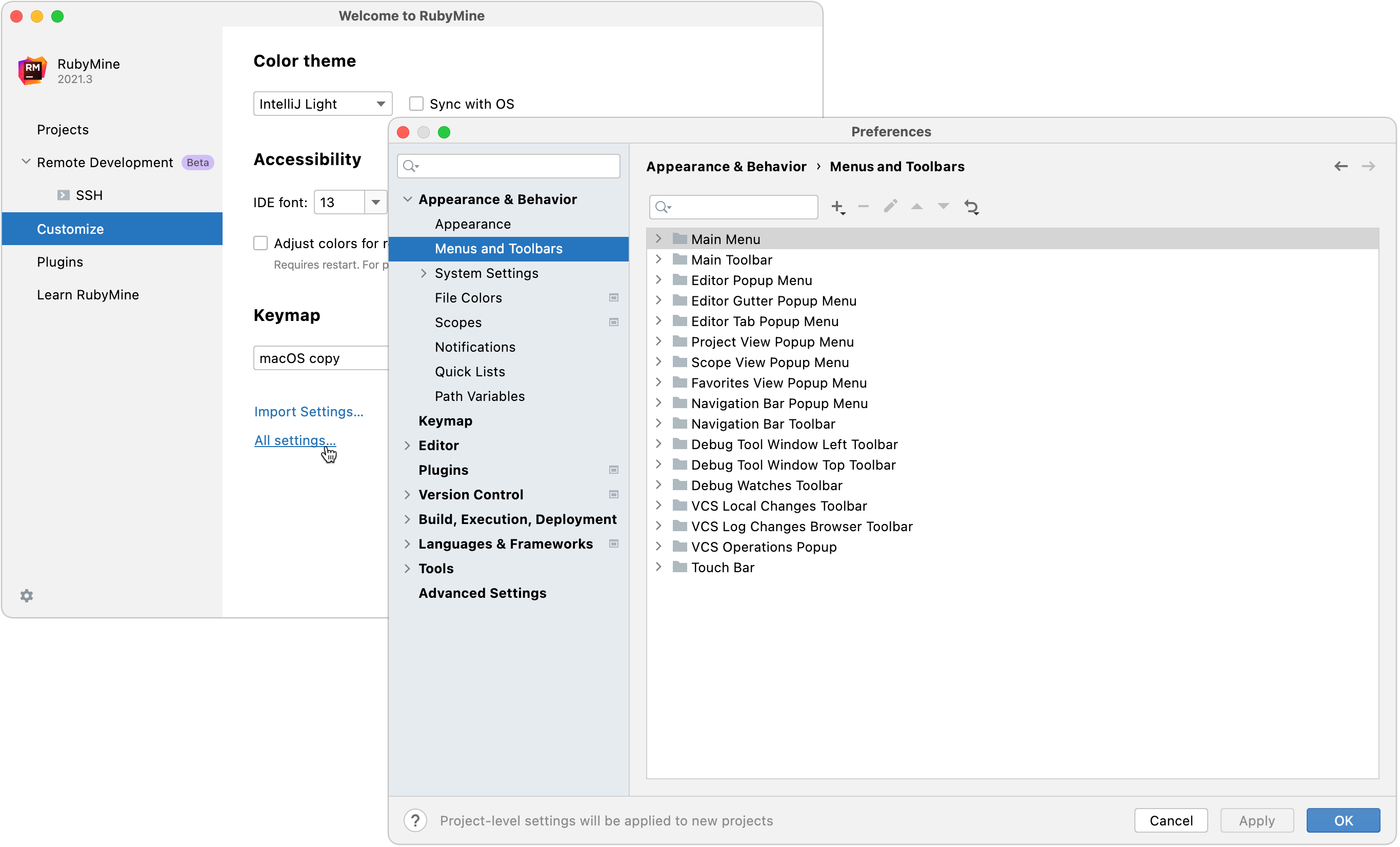
Task: Click the remove item icon in toolbar
Action: click(863, 206)
